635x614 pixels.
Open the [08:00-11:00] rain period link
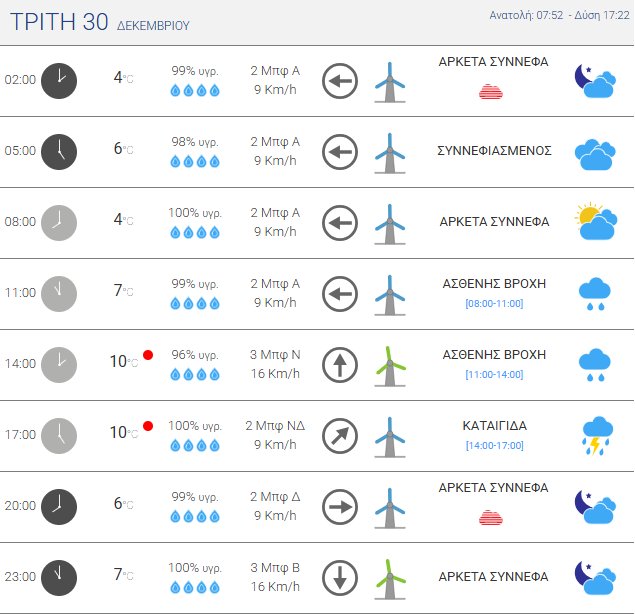point(494,303)
